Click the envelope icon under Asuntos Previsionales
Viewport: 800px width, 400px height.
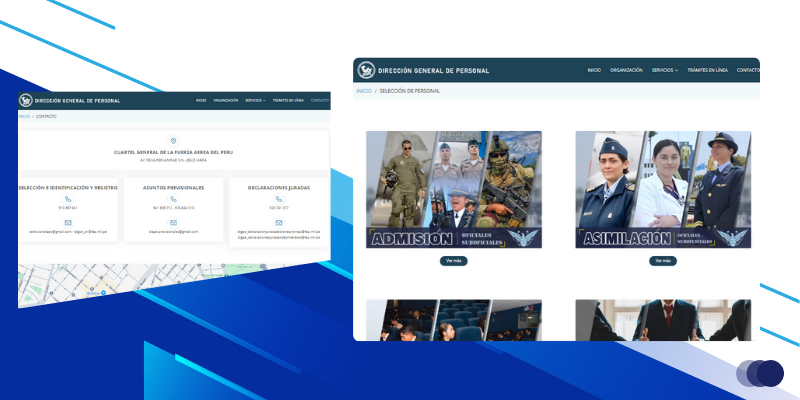tap(174, 222)
